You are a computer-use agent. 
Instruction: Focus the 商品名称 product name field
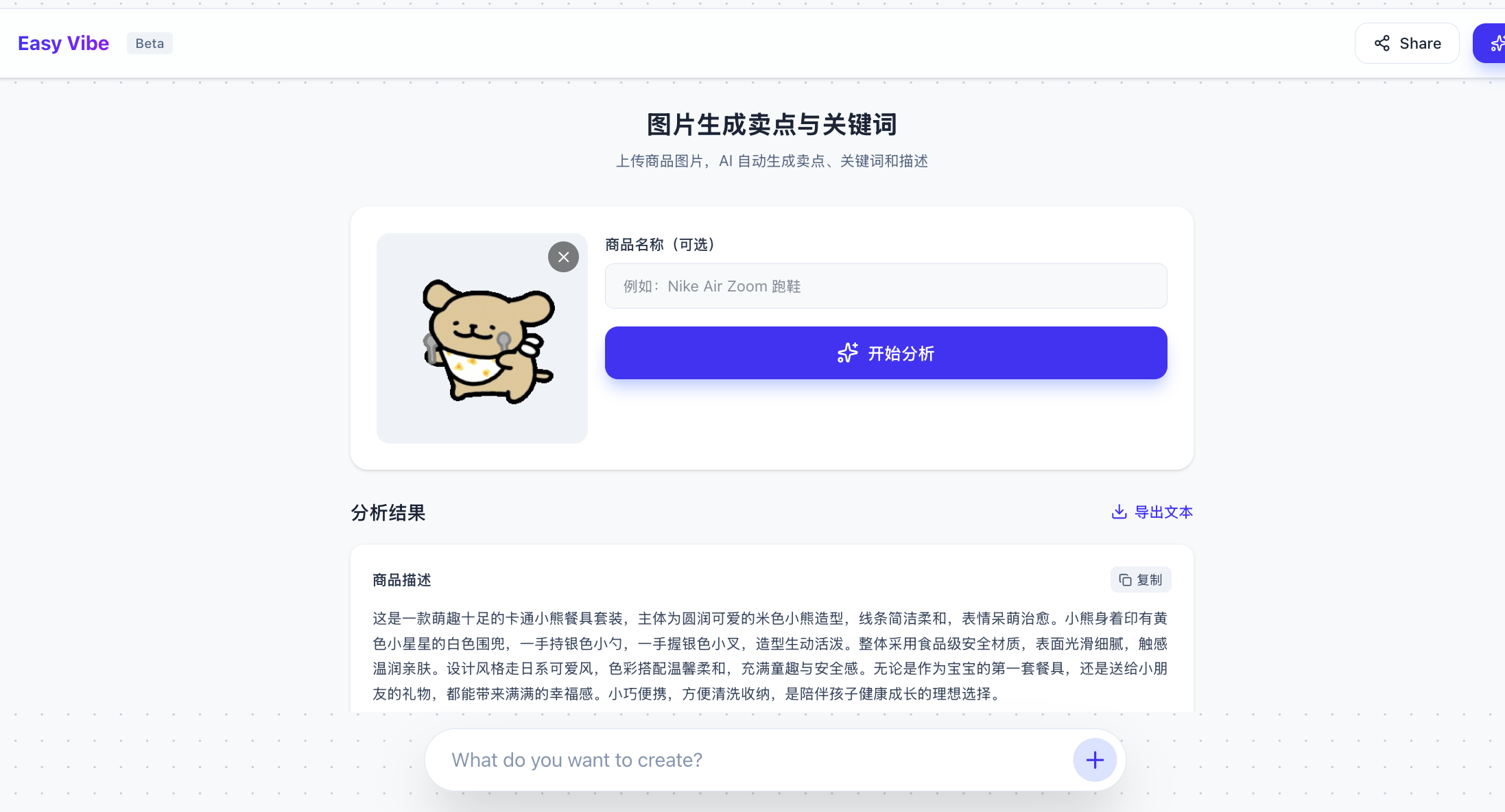pyautogui.click(x=886, y=286)
